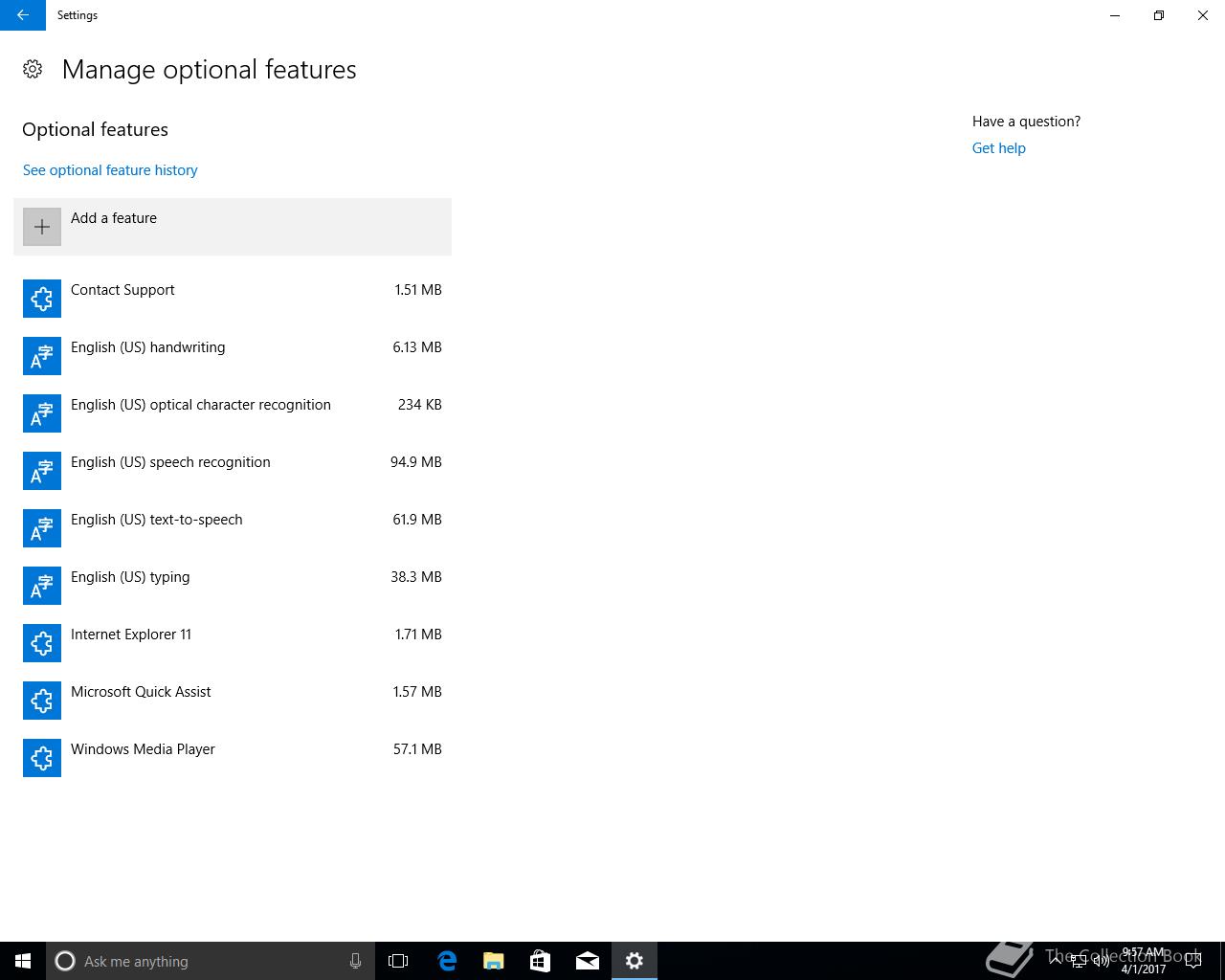The width and height of the screenshot is (1225, 980).
Task: Click the 38.3 MB size value
Action: (x=416, y=577)
